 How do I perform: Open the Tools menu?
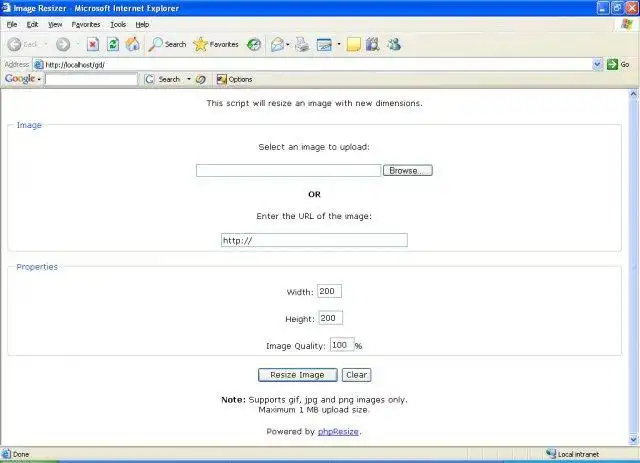(x=118, y=24)
